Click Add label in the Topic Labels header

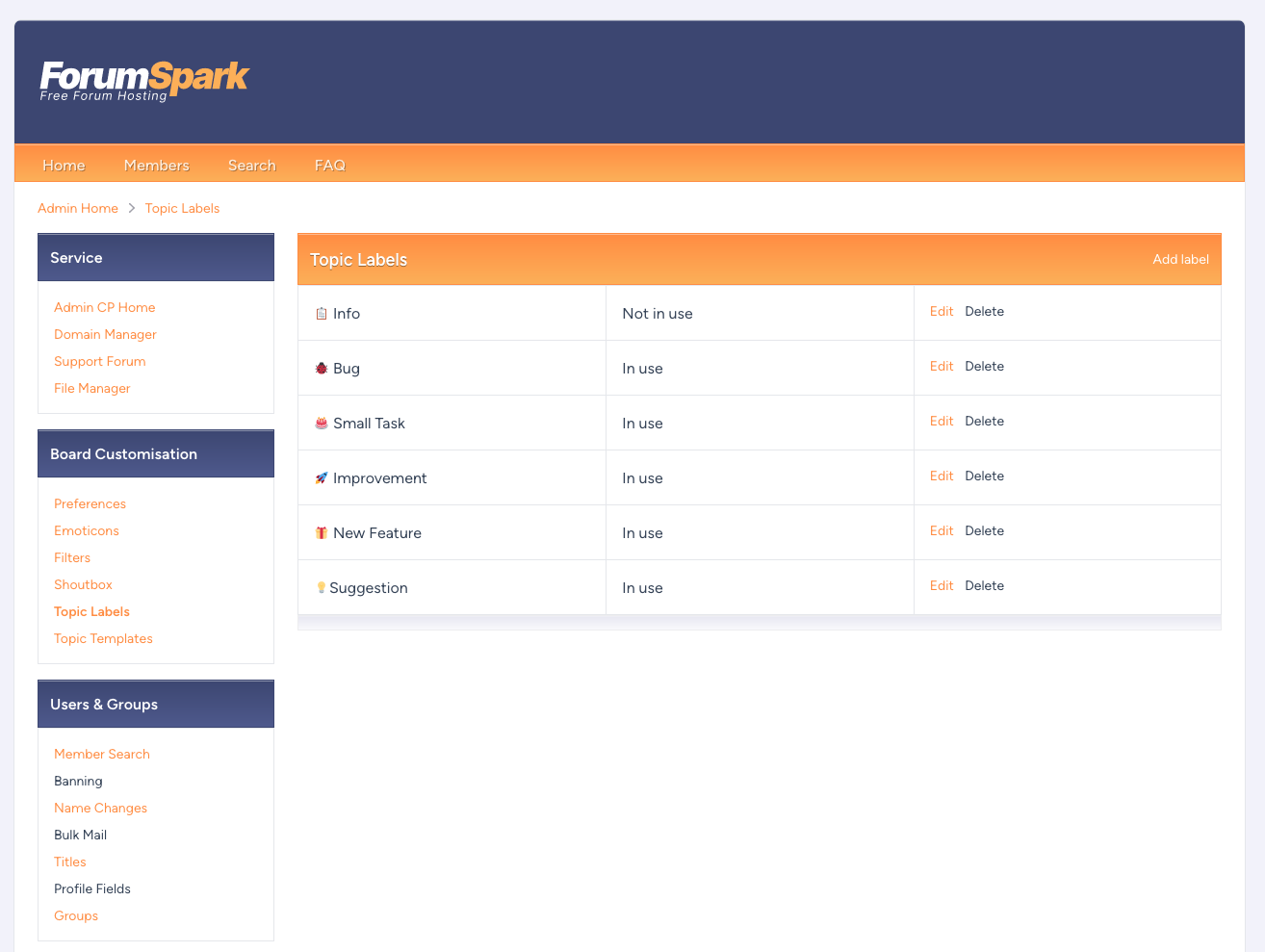(1180, 259)
